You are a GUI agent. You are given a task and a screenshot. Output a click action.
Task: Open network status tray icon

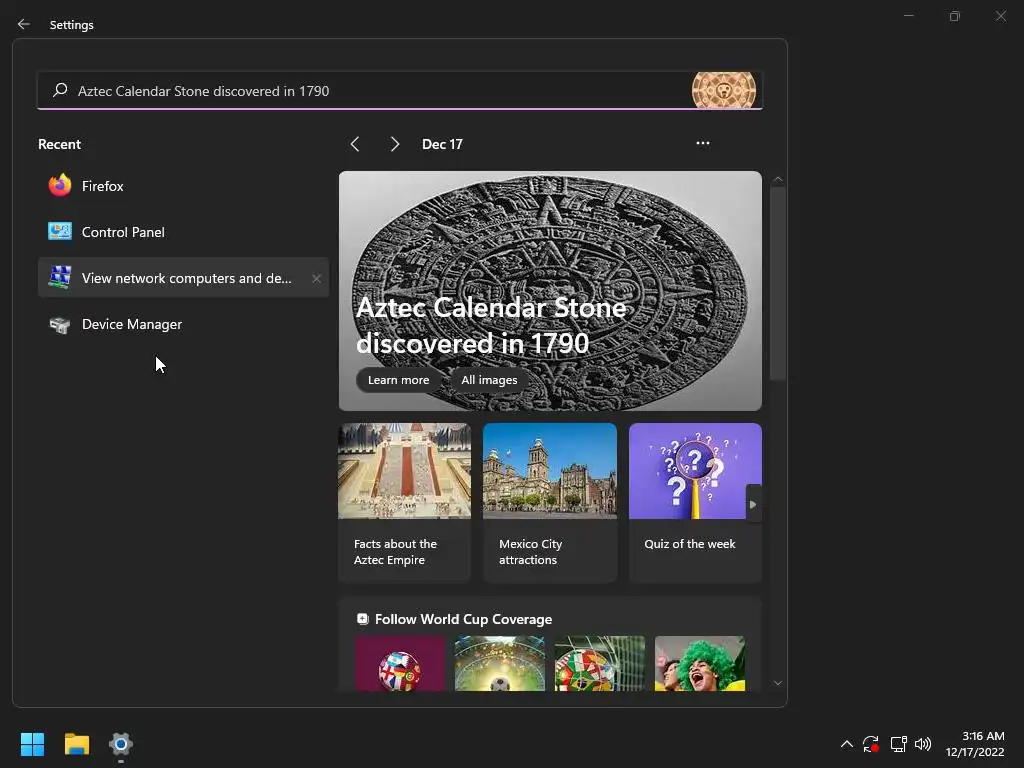(x=899, y=744)
